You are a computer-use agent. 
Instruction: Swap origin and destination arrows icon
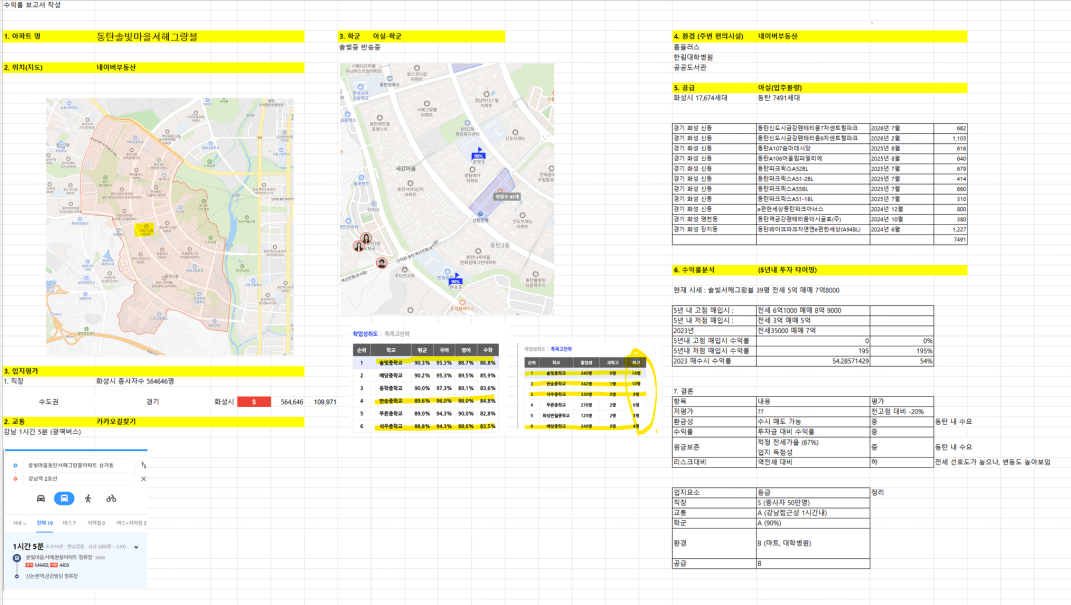[143, 465]
